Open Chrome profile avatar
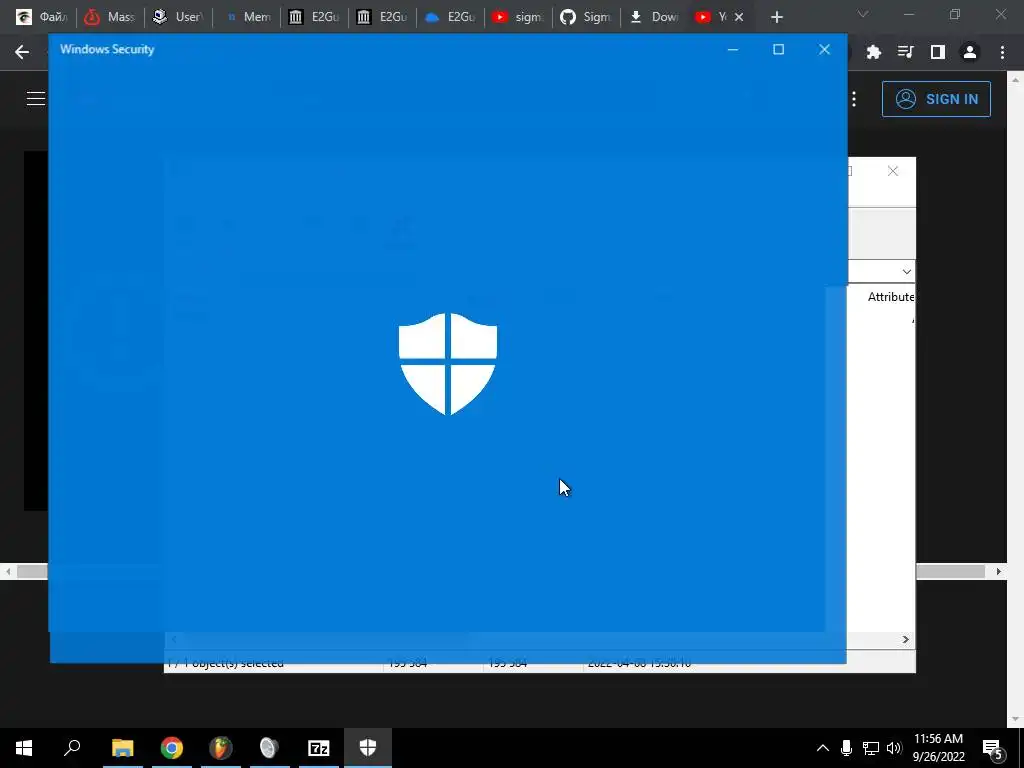 point(970,52)
